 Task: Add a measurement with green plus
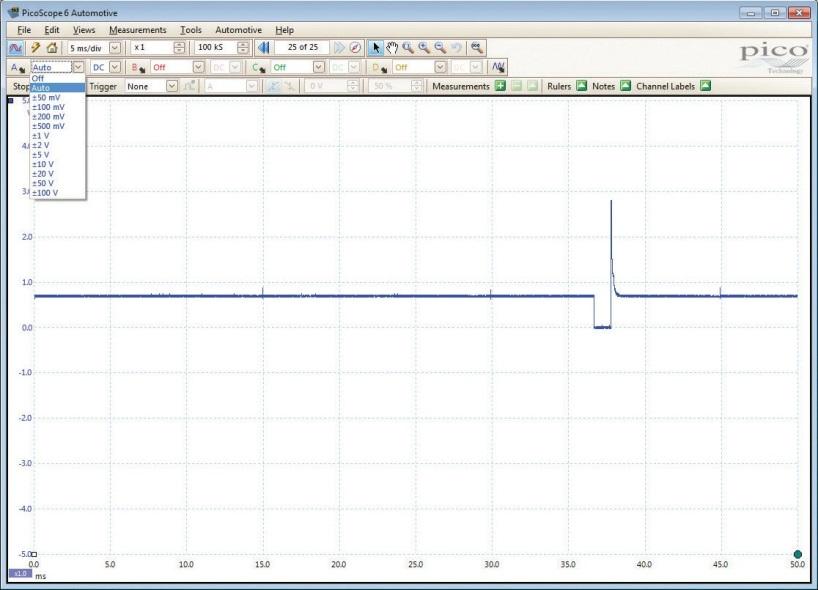click(500, 86)
